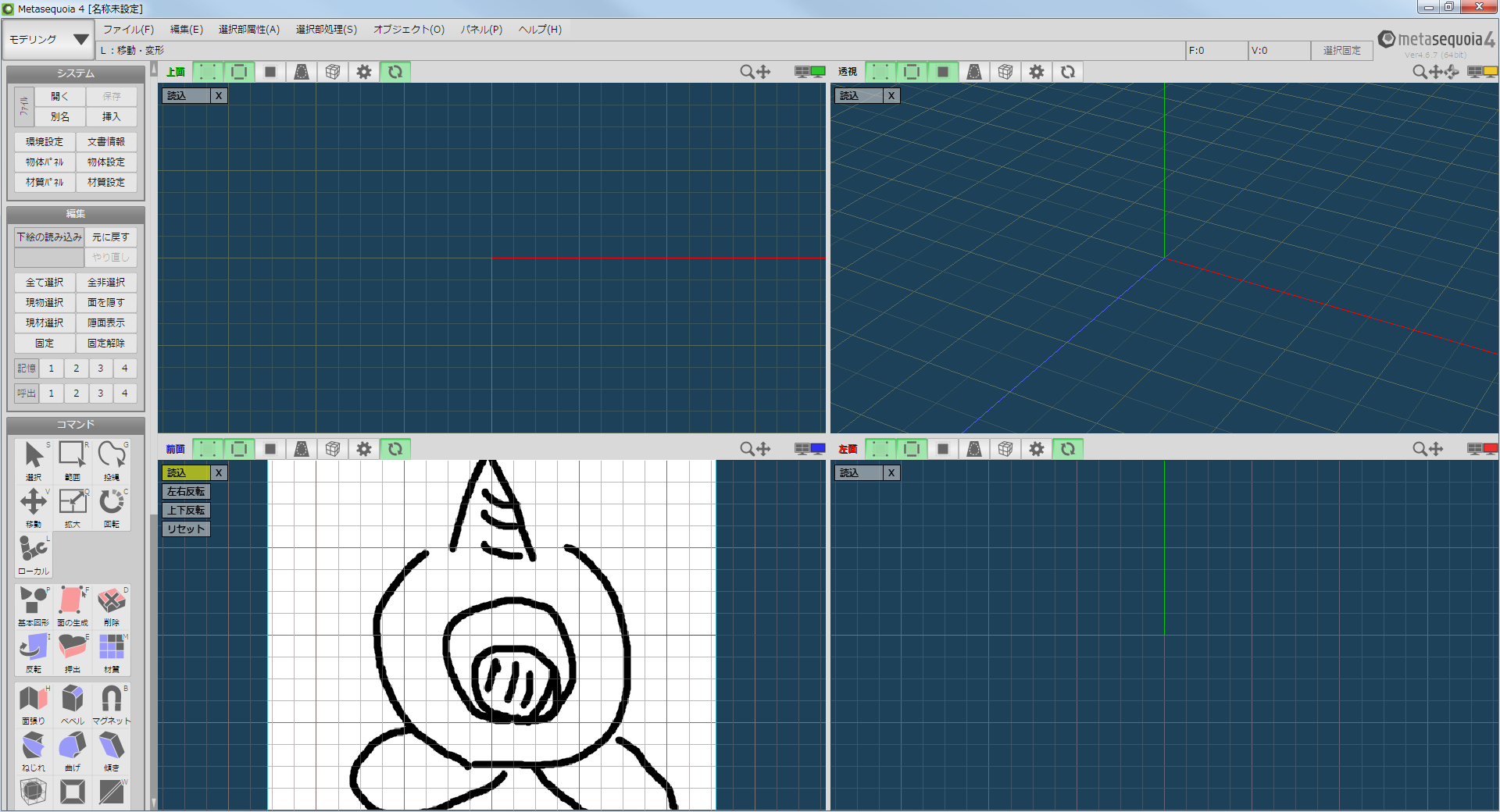Click the 開く open file button
This screenshot has height=812, width=1500.
click(x=60, y=97)
